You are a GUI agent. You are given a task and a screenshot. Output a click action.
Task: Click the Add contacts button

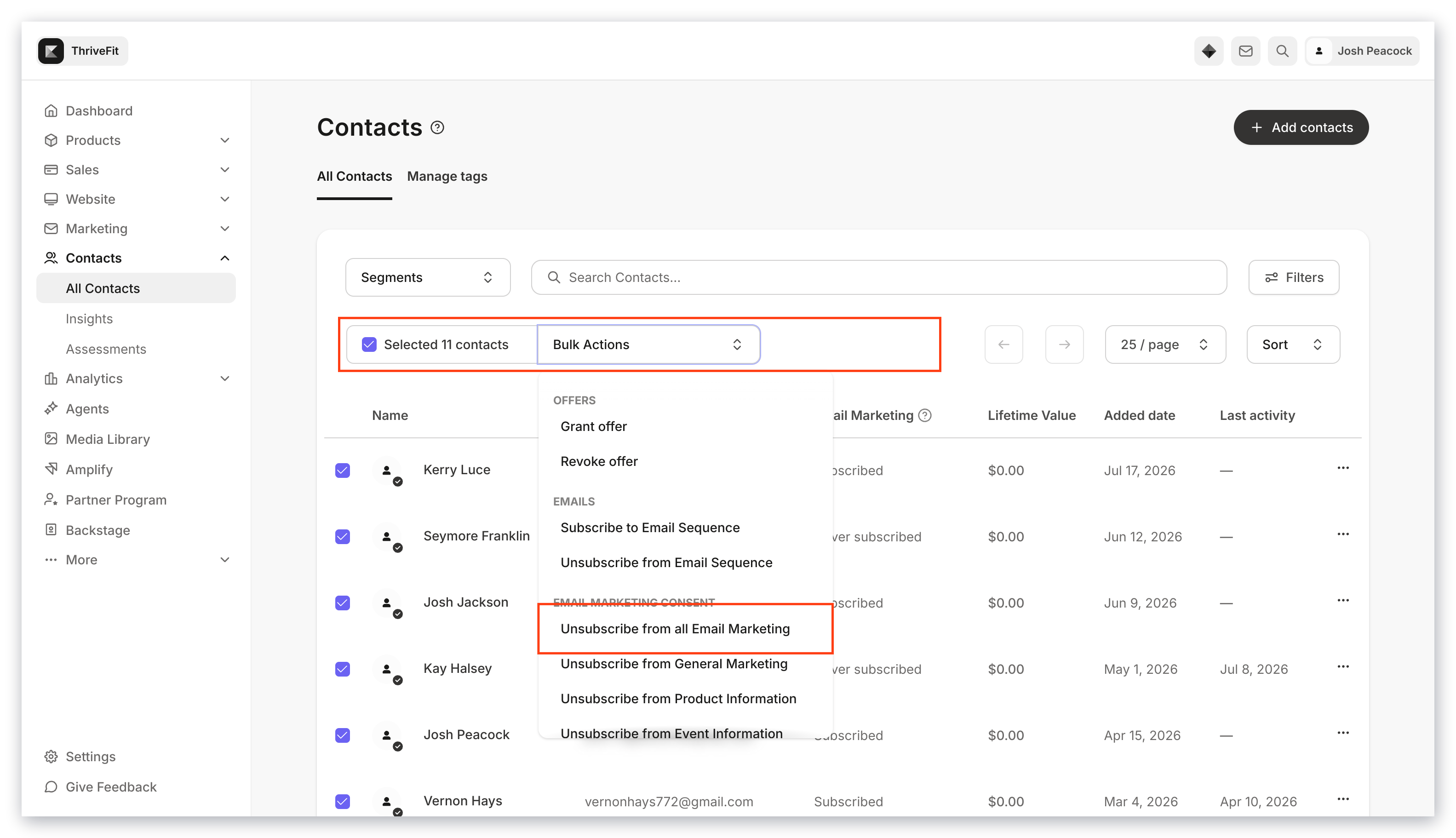(1300, 127)
